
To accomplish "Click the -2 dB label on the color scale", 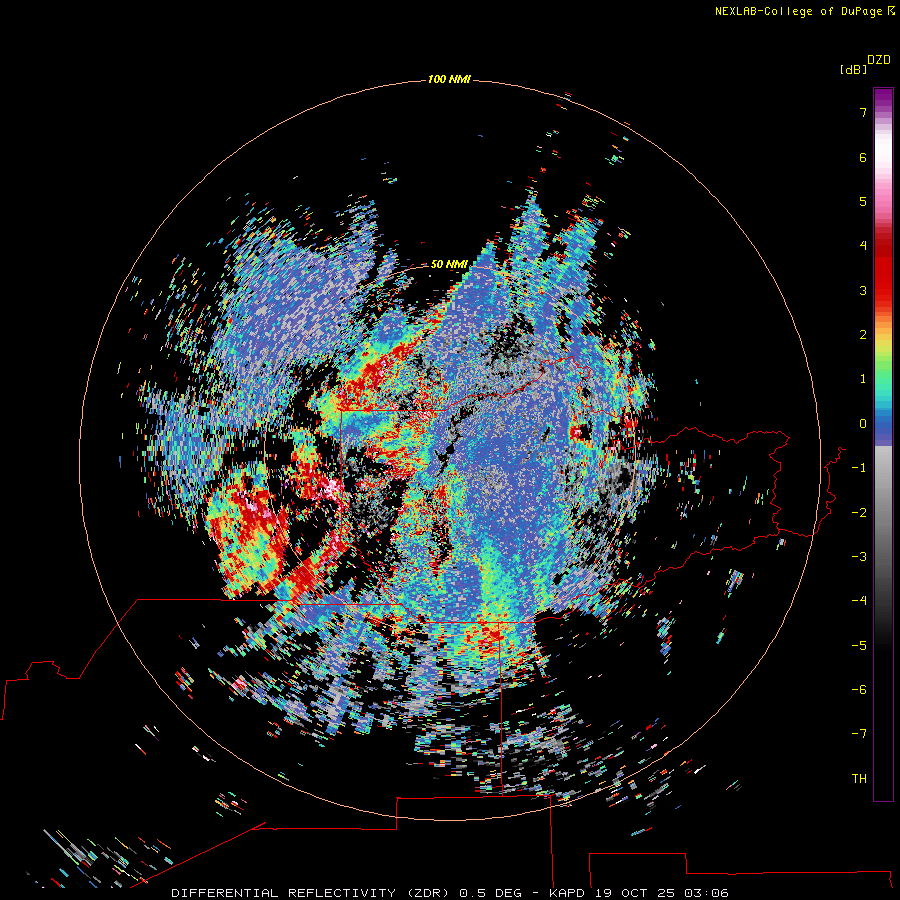I will [x=859, y=513].
